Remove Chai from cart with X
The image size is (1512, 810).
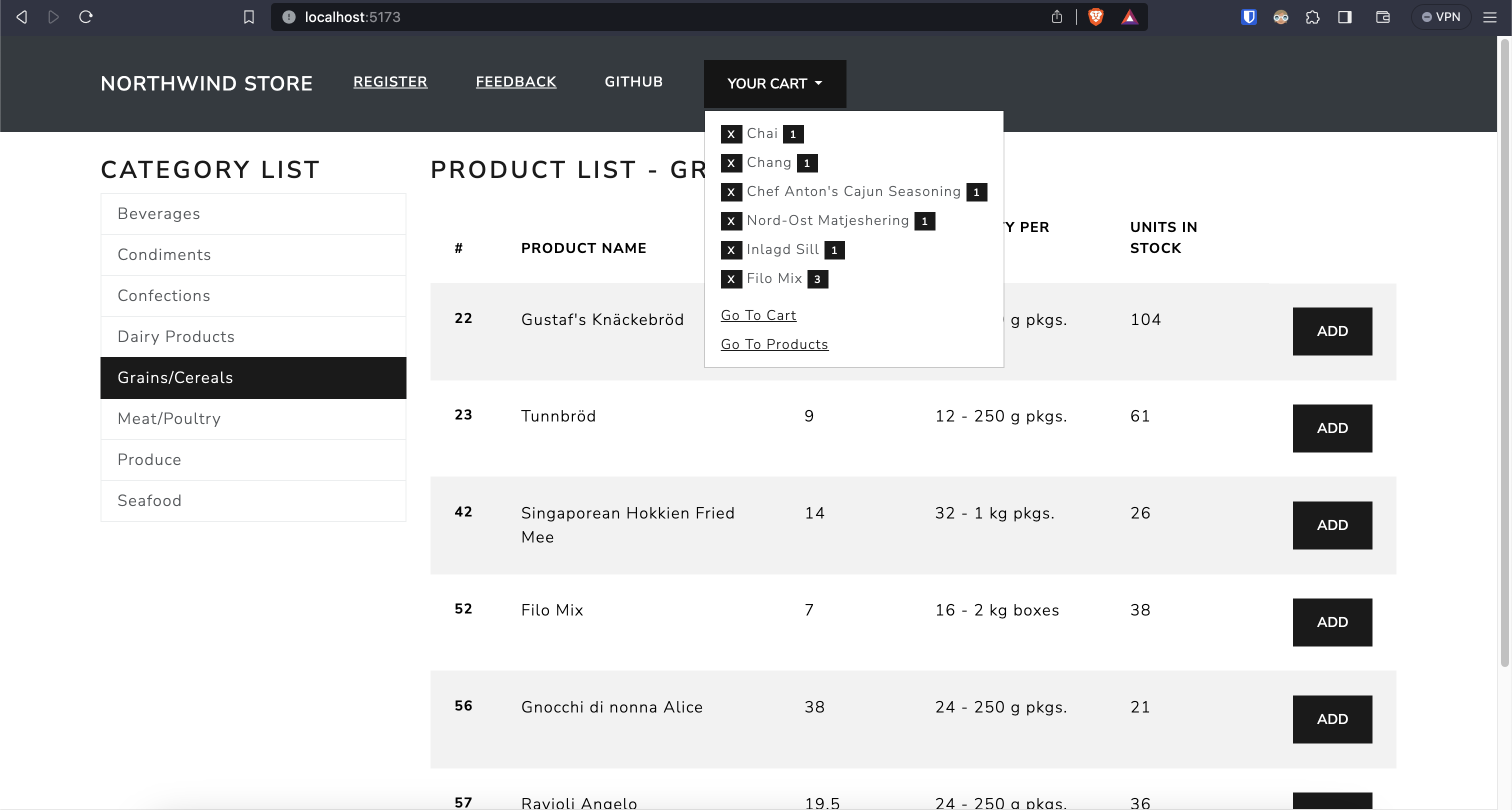pos(731,134)
